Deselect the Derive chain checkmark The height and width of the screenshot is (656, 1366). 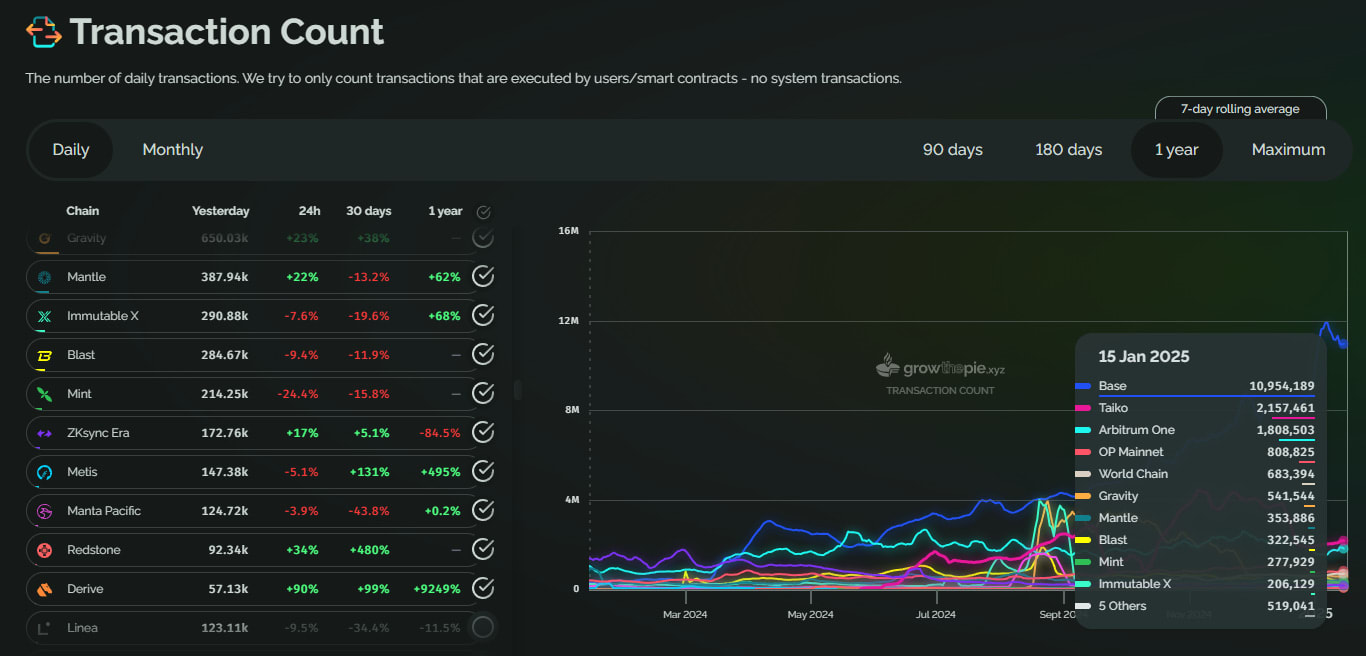[483, 589]
